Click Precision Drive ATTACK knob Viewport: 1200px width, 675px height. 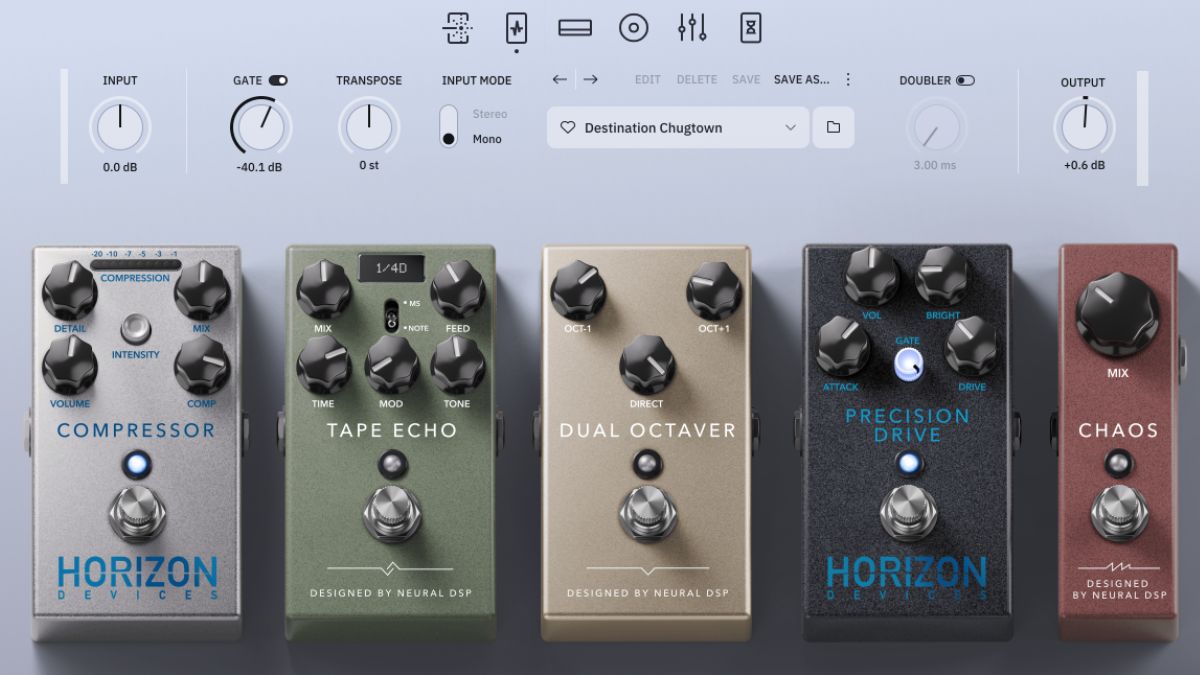(x=844, y=346)
